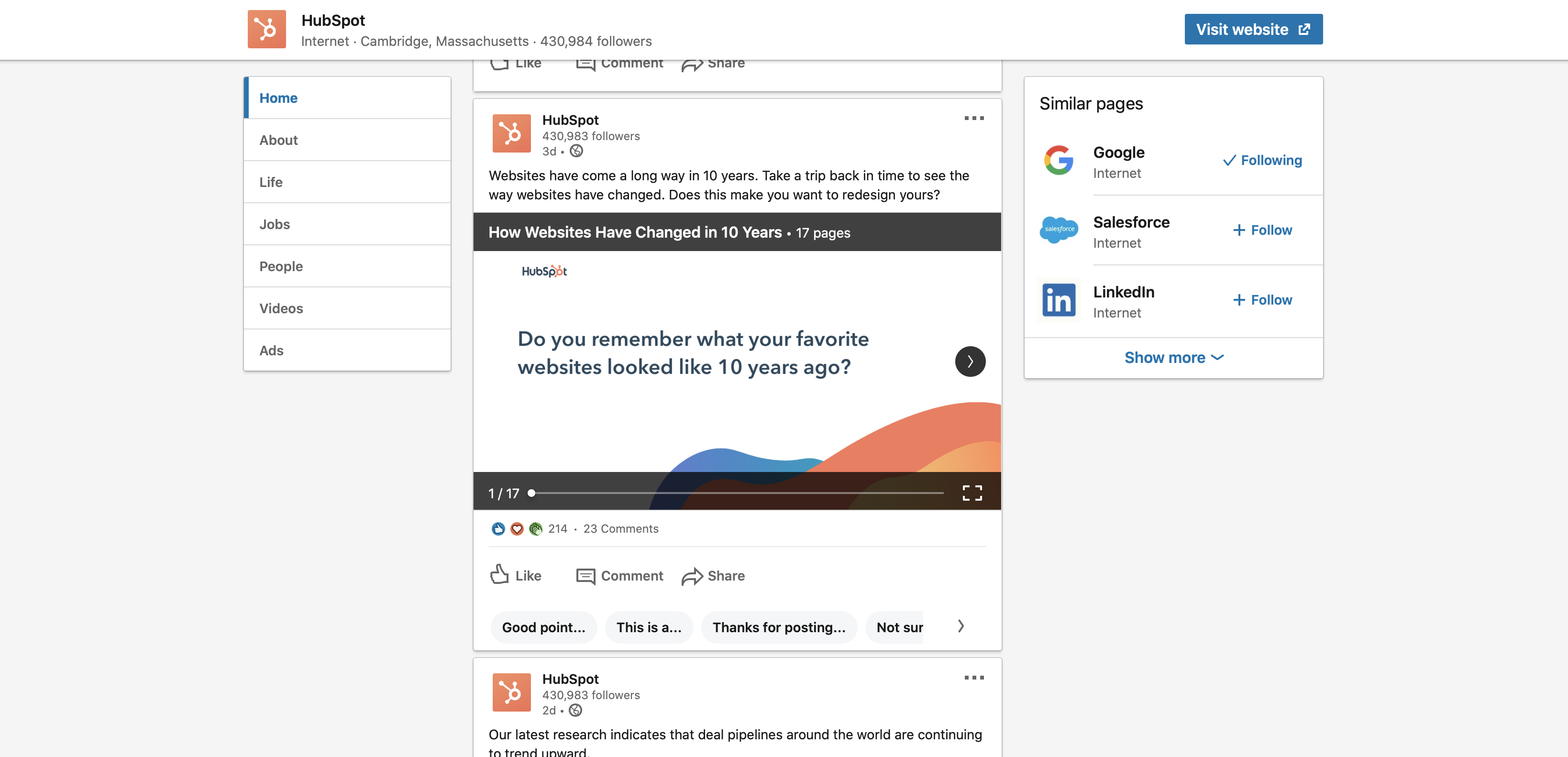Choose the 'This is a...' quick reply
1568x757 pixels.
[649, 627]
